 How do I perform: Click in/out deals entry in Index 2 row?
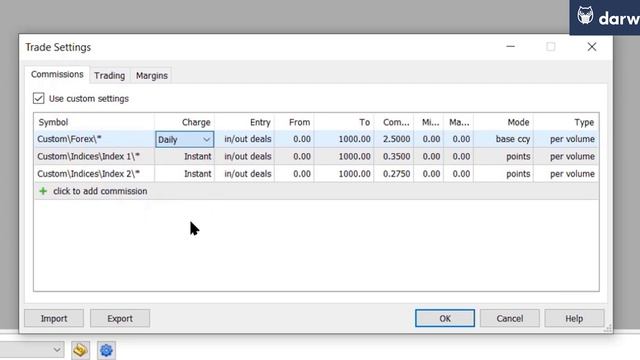pos(248,174)
